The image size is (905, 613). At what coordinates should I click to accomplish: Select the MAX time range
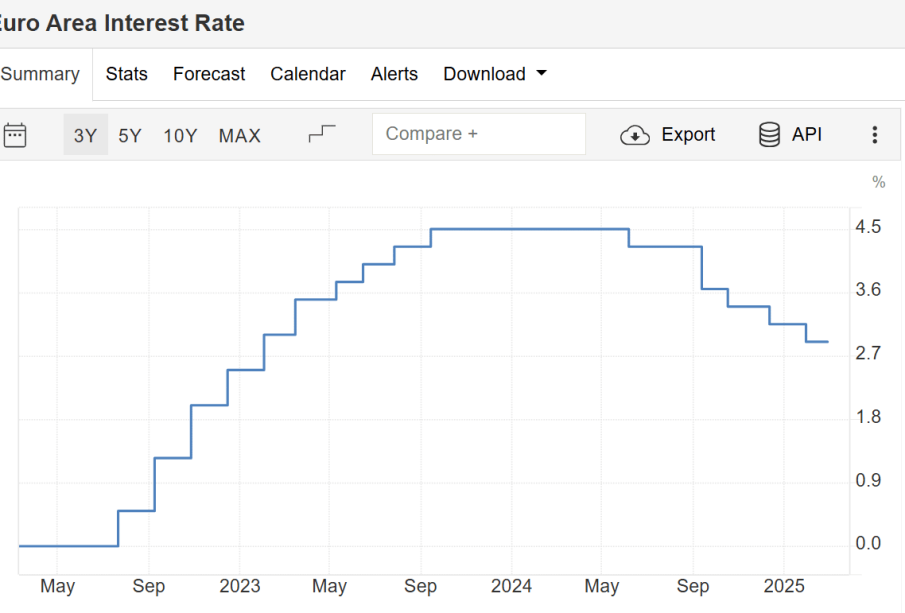(240, 136)
